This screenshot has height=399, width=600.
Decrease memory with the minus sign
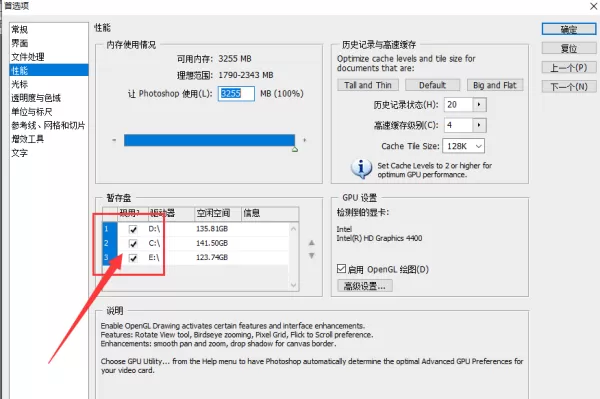[114, 140]
